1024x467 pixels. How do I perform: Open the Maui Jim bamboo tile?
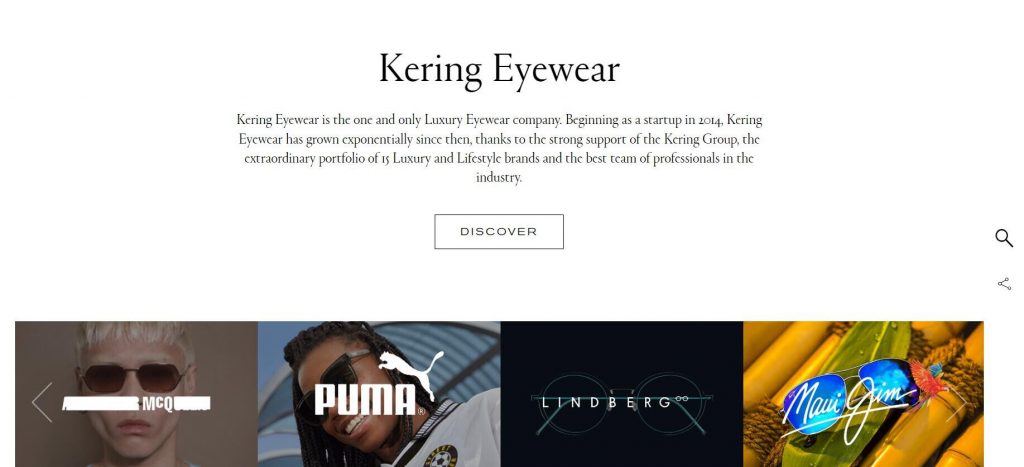(x=863, y=394)
